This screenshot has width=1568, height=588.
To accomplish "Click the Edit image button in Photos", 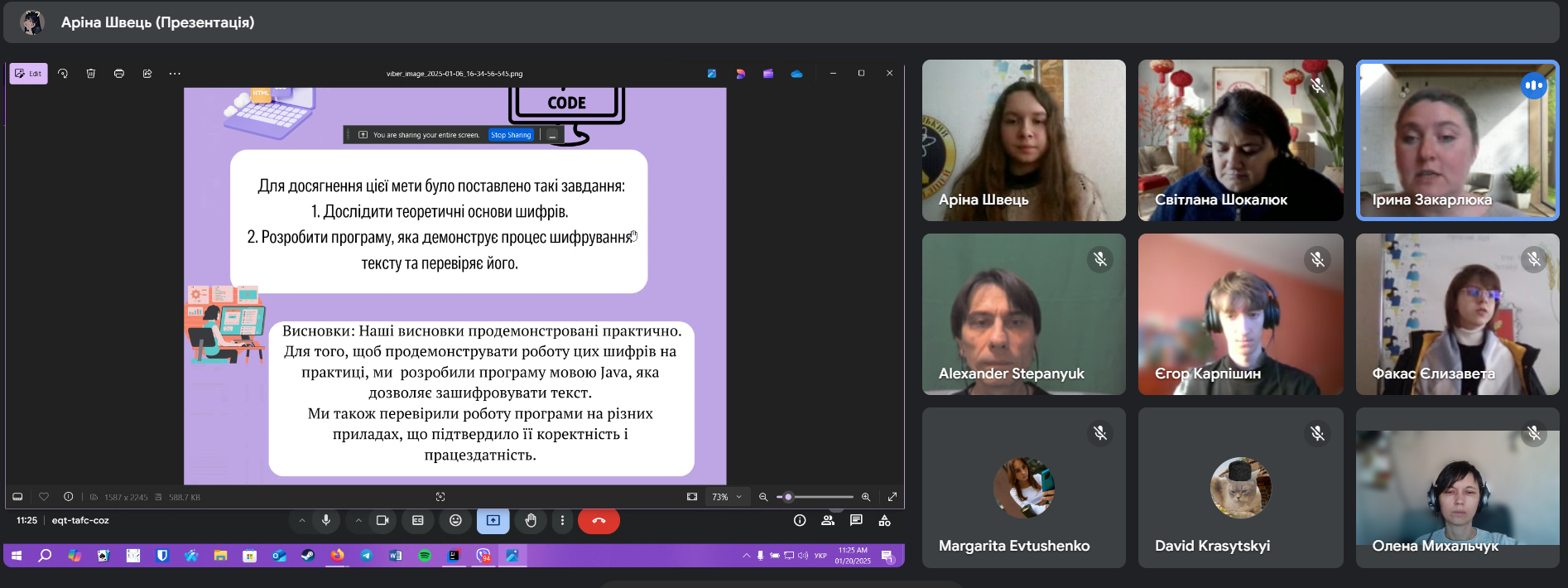I will pos(28,74).
